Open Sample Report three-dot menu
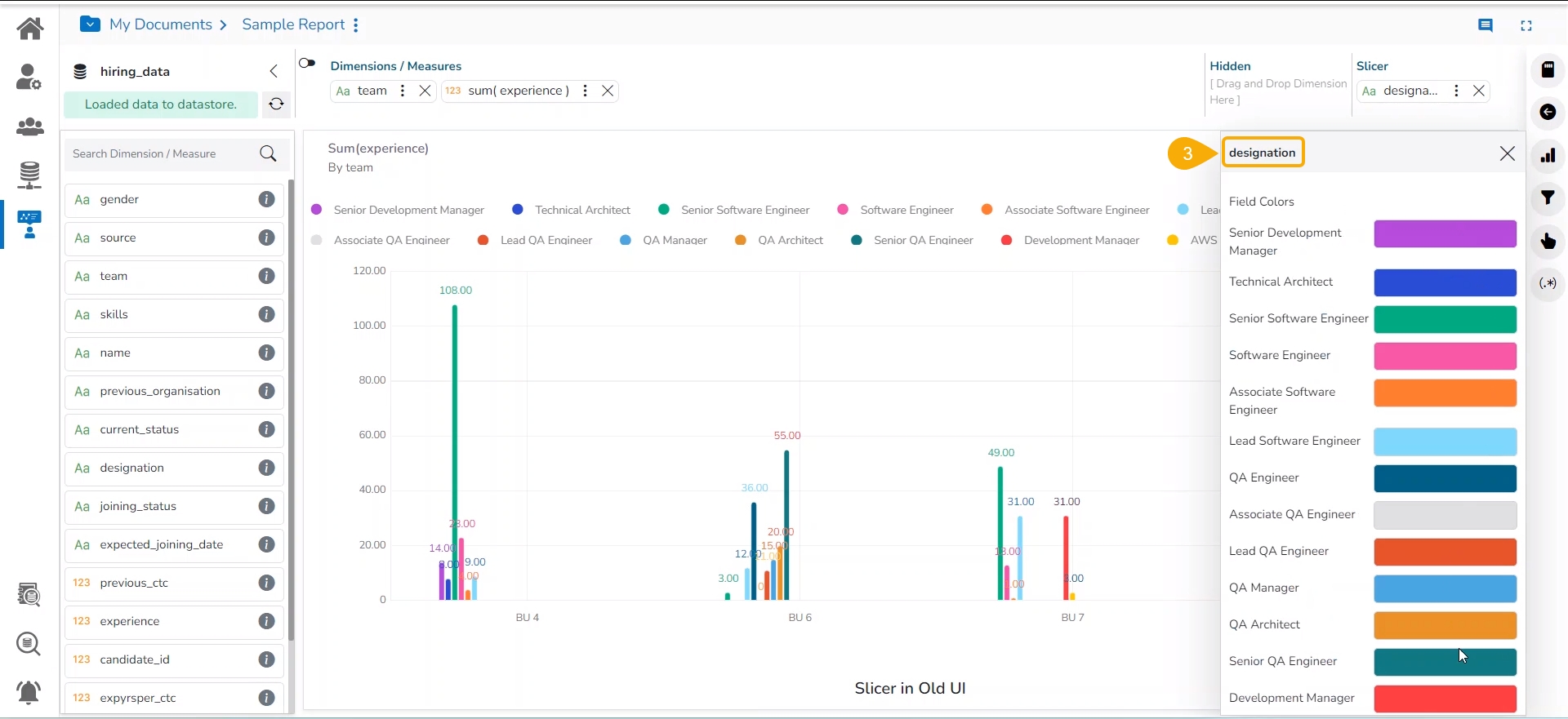Viewport: 1568px width, 719px height. point(356,25)
